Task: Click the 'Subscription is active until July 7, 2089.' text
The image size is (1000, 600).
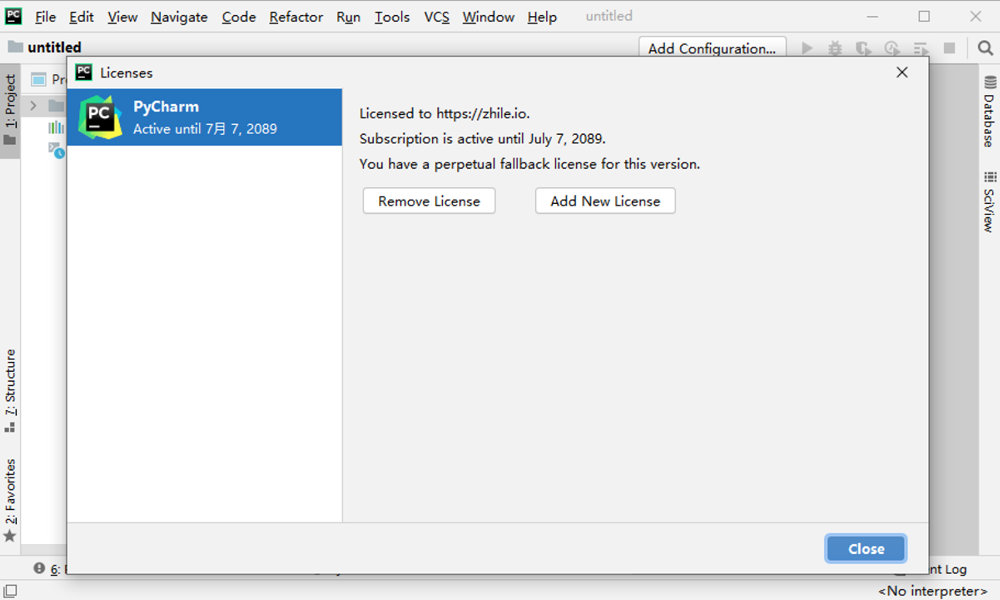Action: 482,139
